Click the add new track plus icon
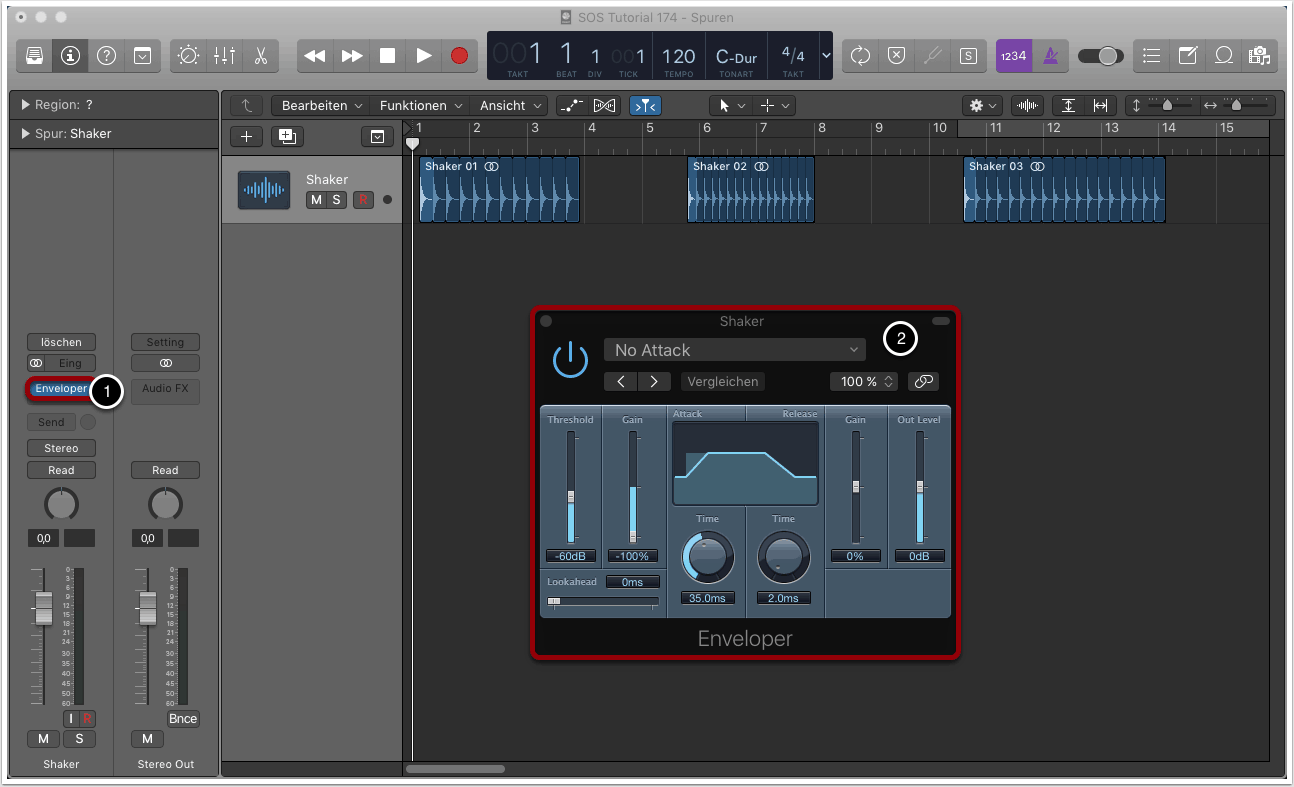Image resolution: width=1294 pixels, height=787 pixels. (246, 137)
